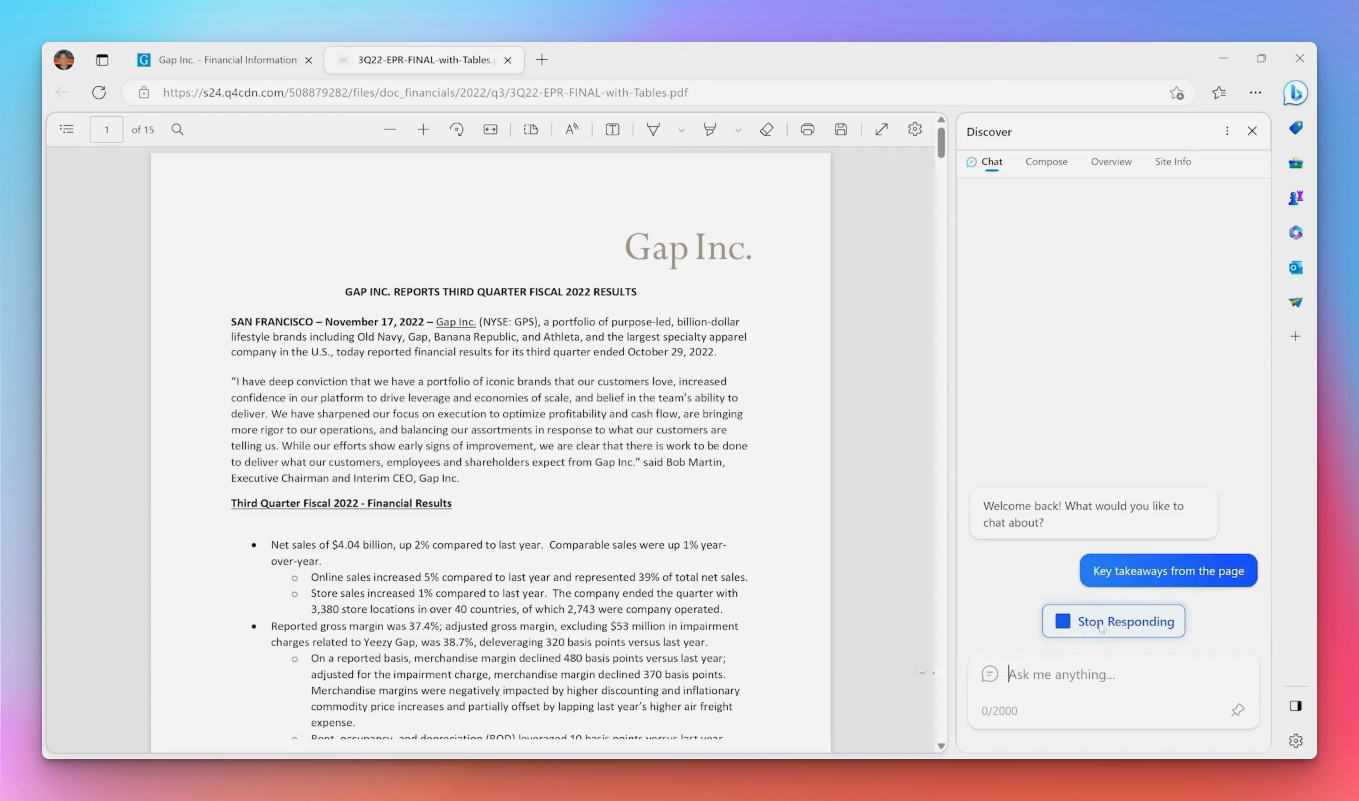Open the Shopping sidebar app
1359x801 pixels.
click(x=1296, y=128)
